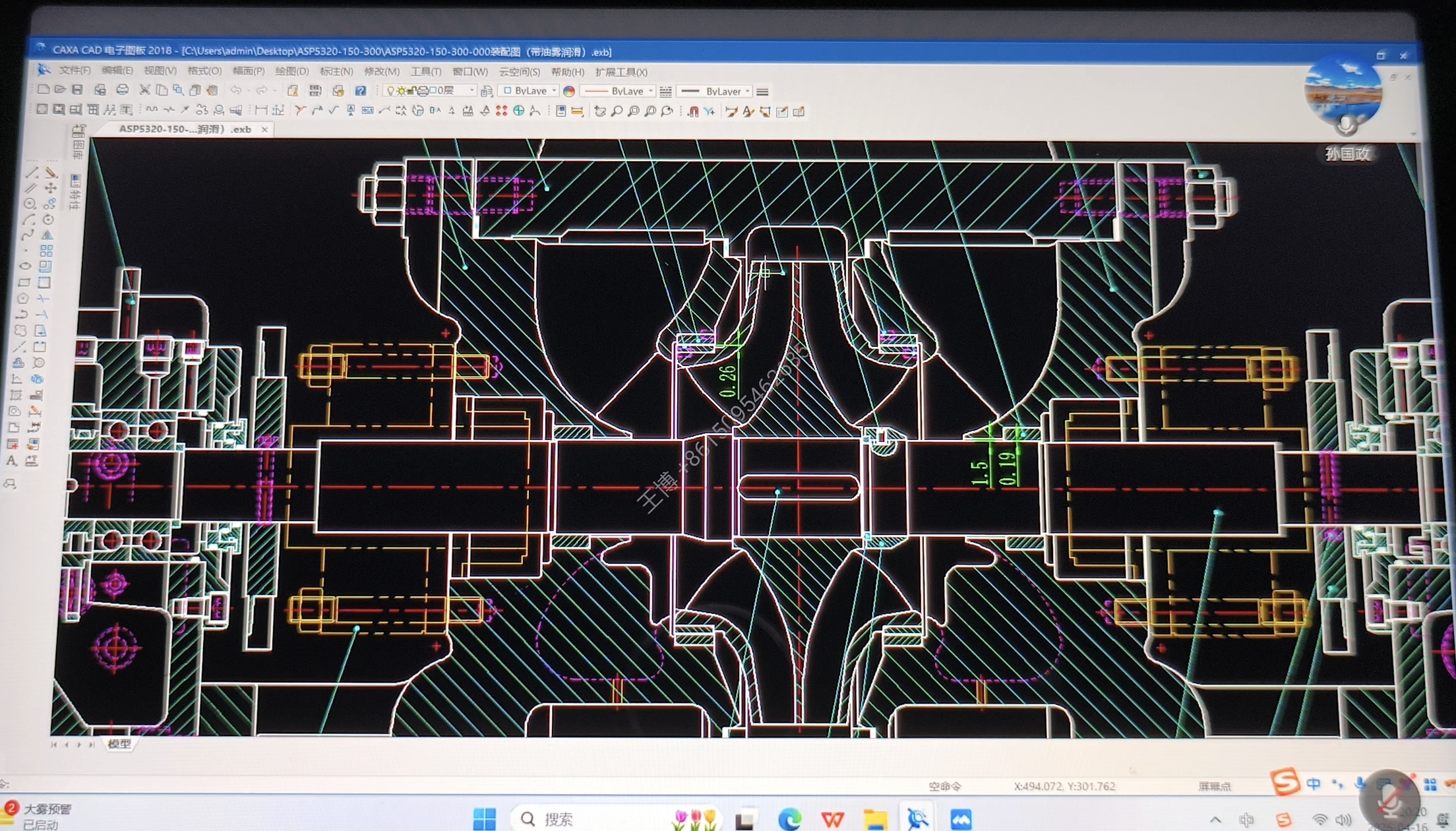Open the ByLayer linetype dropdown with the red line
Image resolution: width=1456 pixels, height=831 pixels.
[650, 91]
